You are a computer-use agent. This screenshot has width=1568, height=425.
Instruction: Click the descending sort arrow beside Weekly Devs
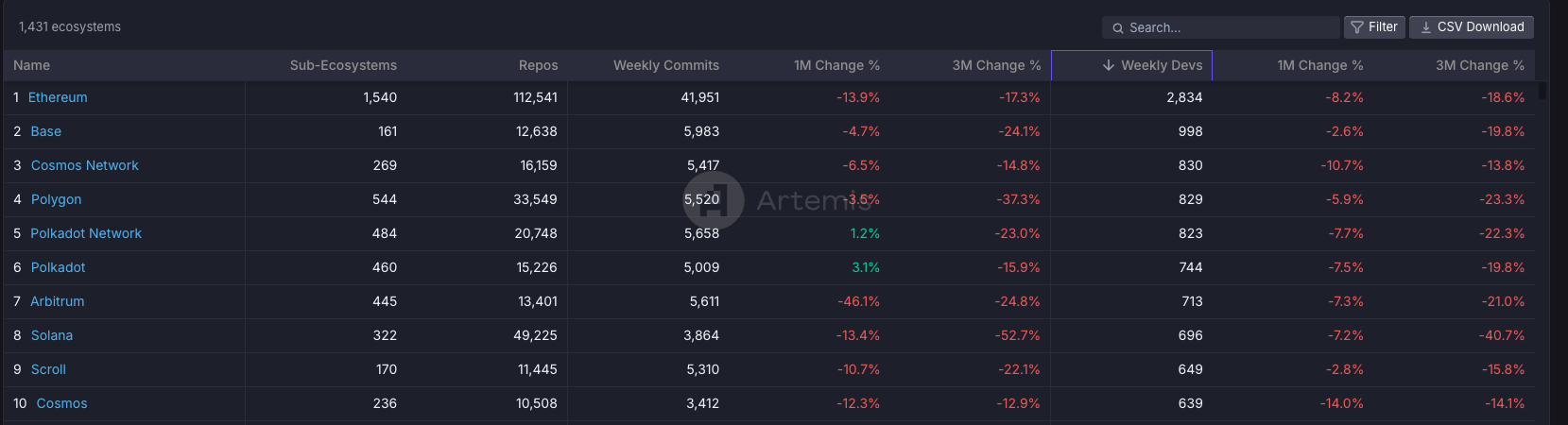tap(1109, 65)
